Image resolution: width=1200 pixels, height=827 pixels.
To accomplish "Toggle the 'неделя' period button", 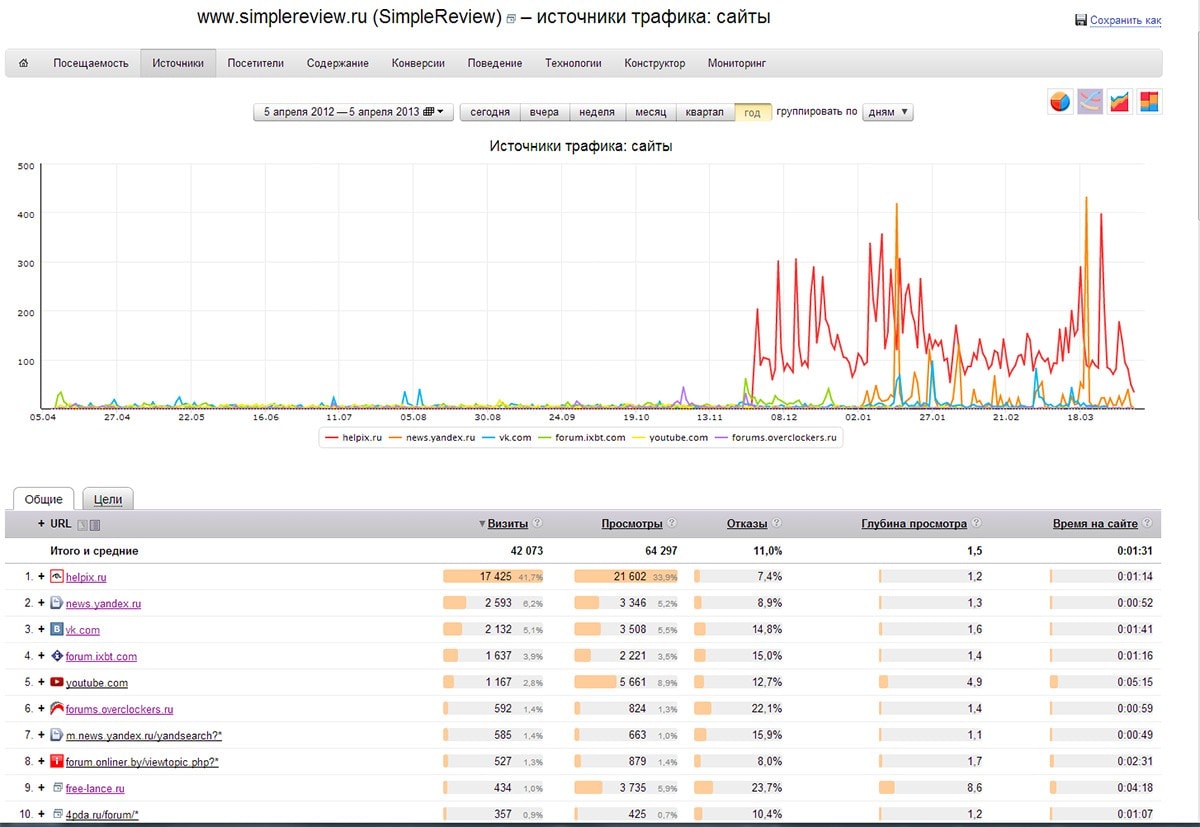I will [x=597, y=112].
